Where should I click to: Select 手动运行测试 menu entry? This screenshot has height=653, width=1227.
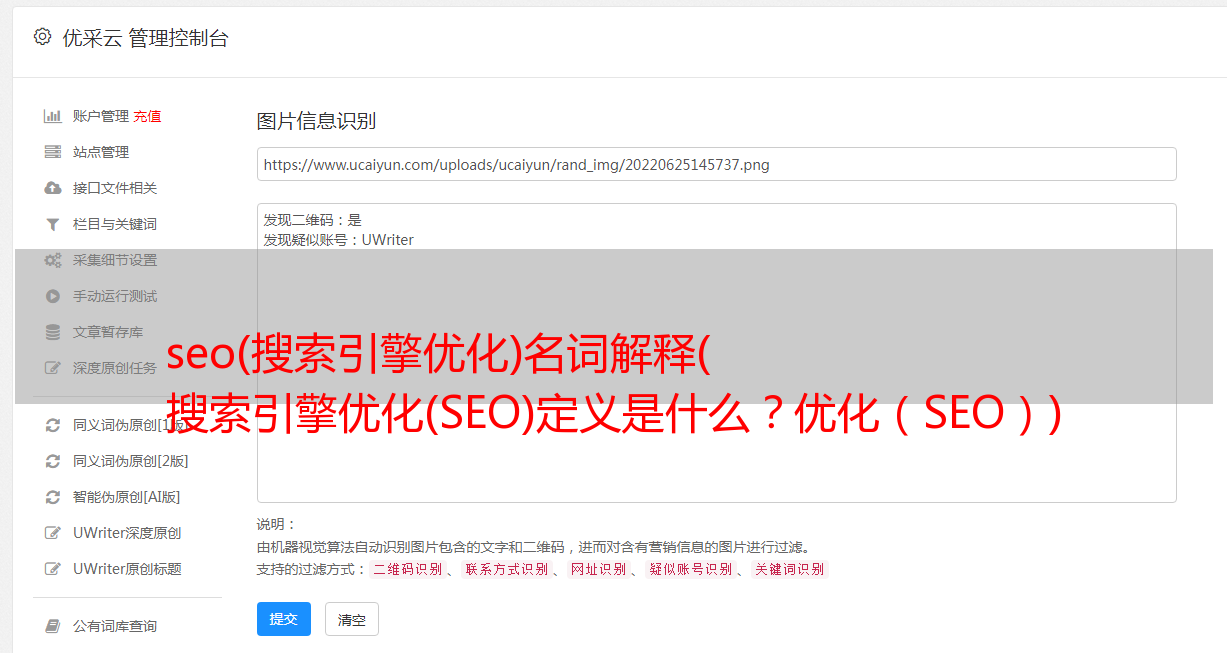pyautogui.click(x=115, y=296)
